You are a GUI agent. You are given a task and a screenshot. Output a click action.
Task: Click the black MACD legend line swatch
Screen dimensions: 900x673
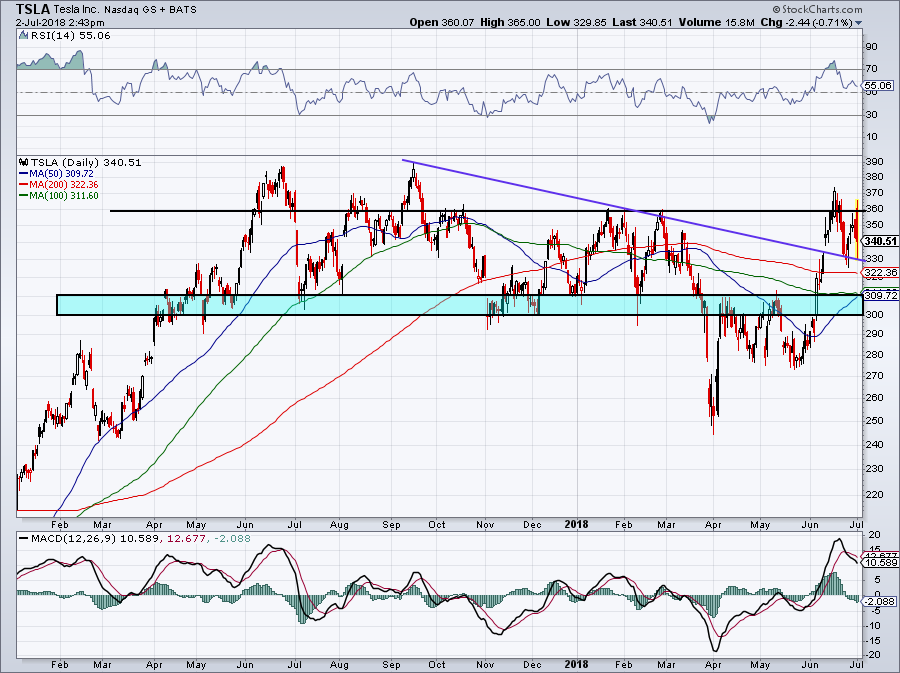(24, 539)
